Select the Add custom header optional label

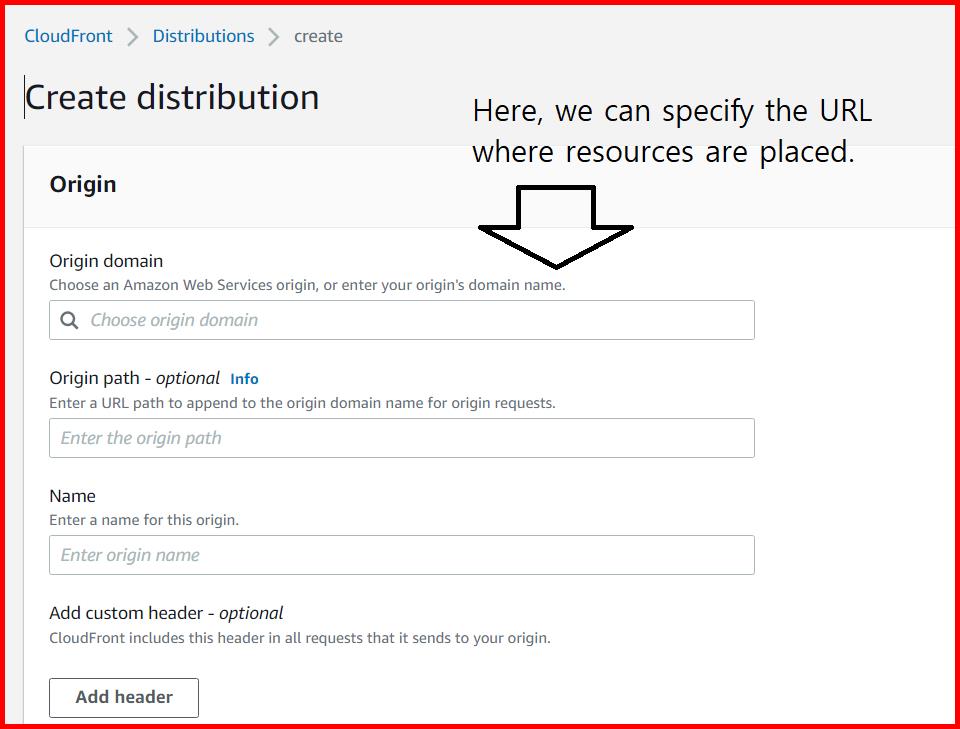166,612
